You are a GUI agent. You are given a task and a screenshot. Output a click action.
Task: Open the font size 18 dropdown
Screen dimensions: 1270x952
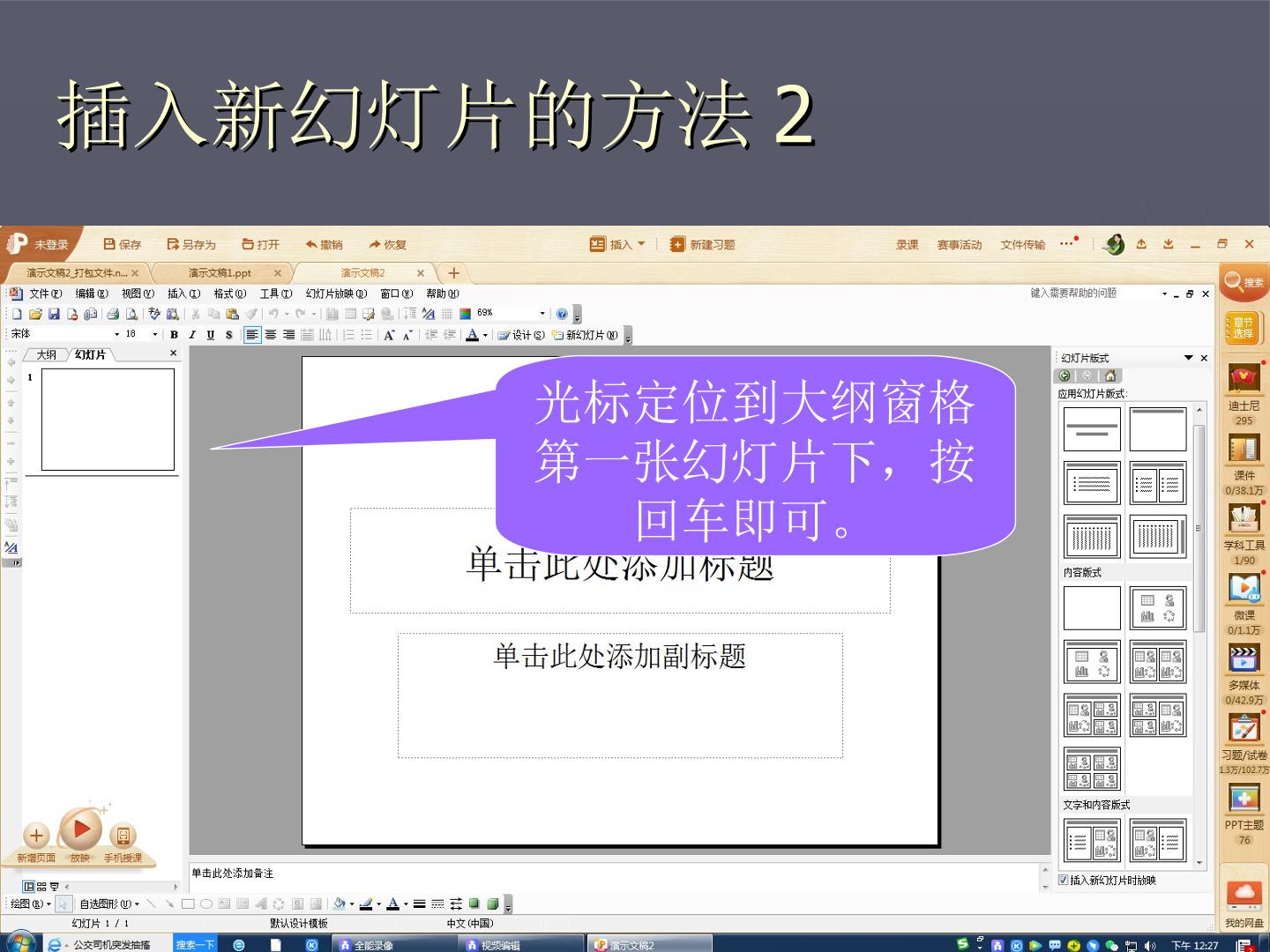tap(154, 335)
